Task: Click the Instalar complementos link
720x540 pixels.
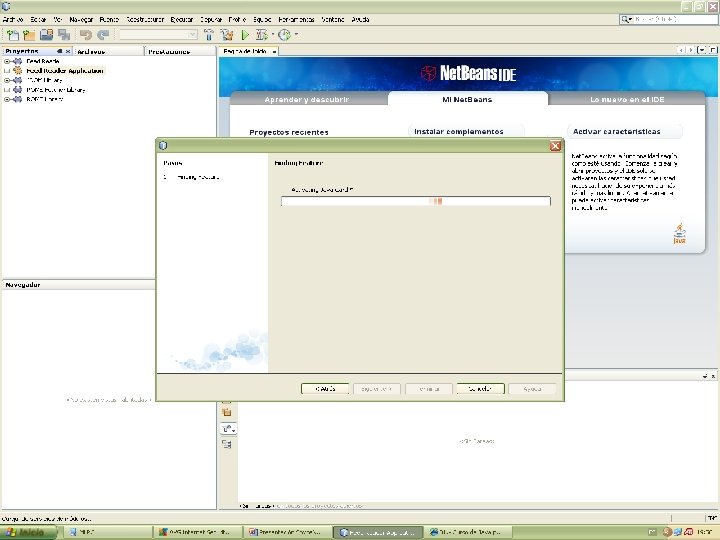Action: (x=459, y=131)
